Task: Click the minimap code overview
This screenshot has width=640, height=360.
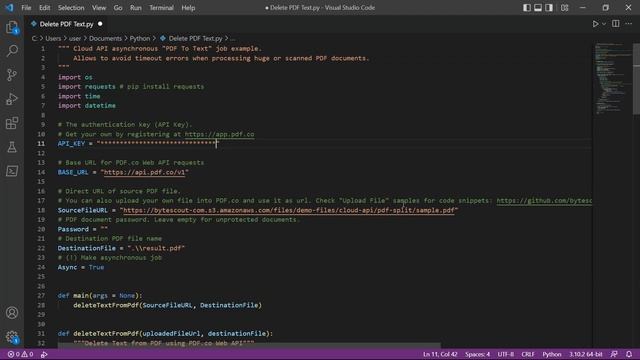Action: [x=612, y=78]
